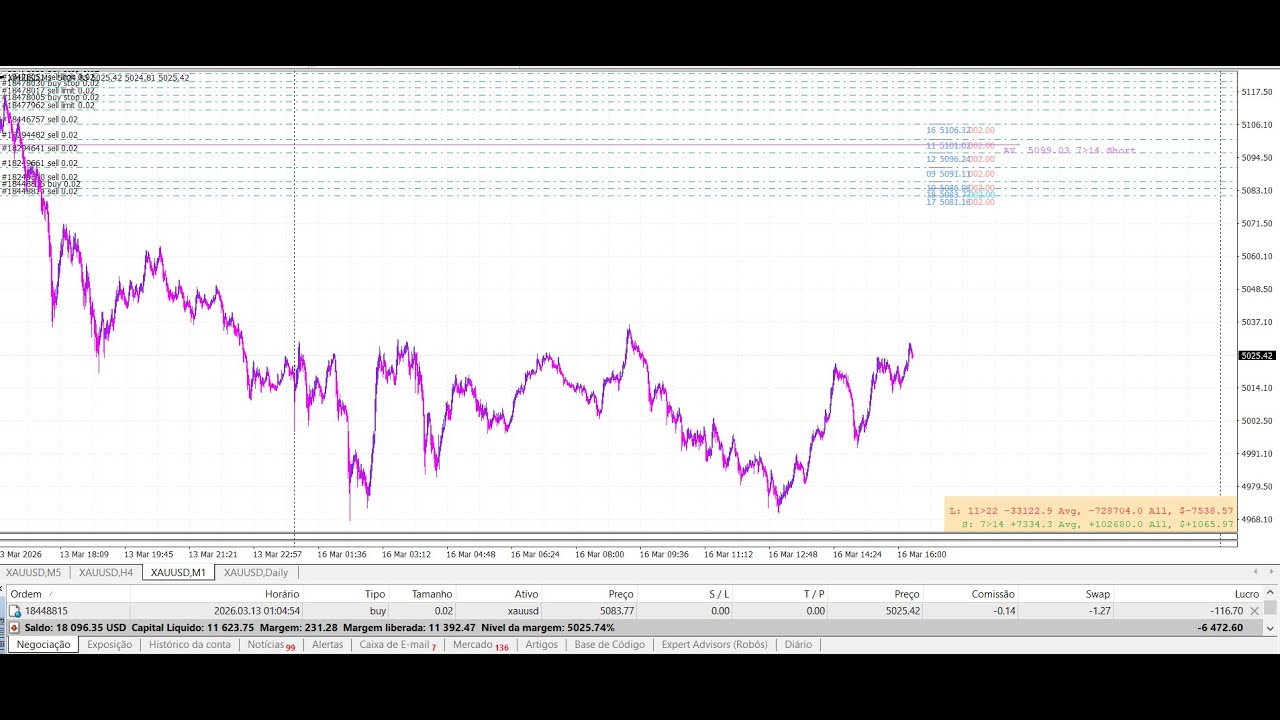Image resolution: width=1280 pixels, height=720 pixels.
Task: Open the Notícias tab
Action: click(x=271, y=645)
